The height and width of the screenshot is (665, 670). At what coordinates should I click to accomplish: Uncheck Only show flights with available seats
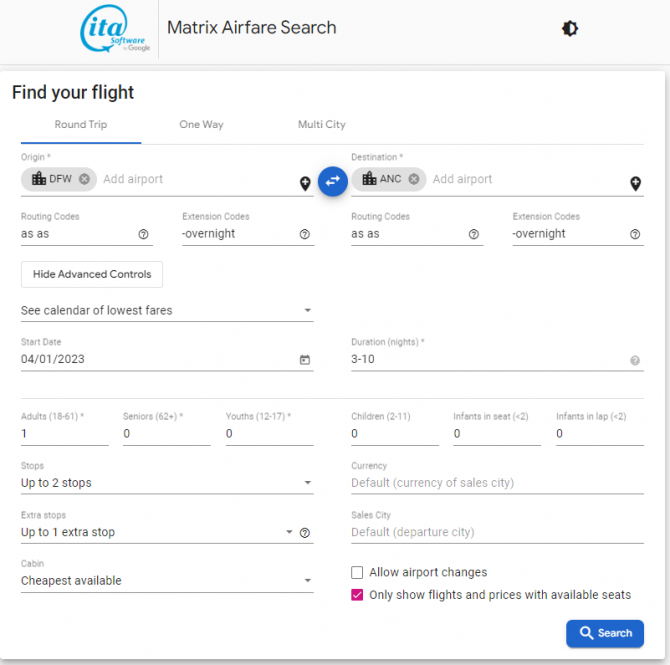(x=357, y=595)
